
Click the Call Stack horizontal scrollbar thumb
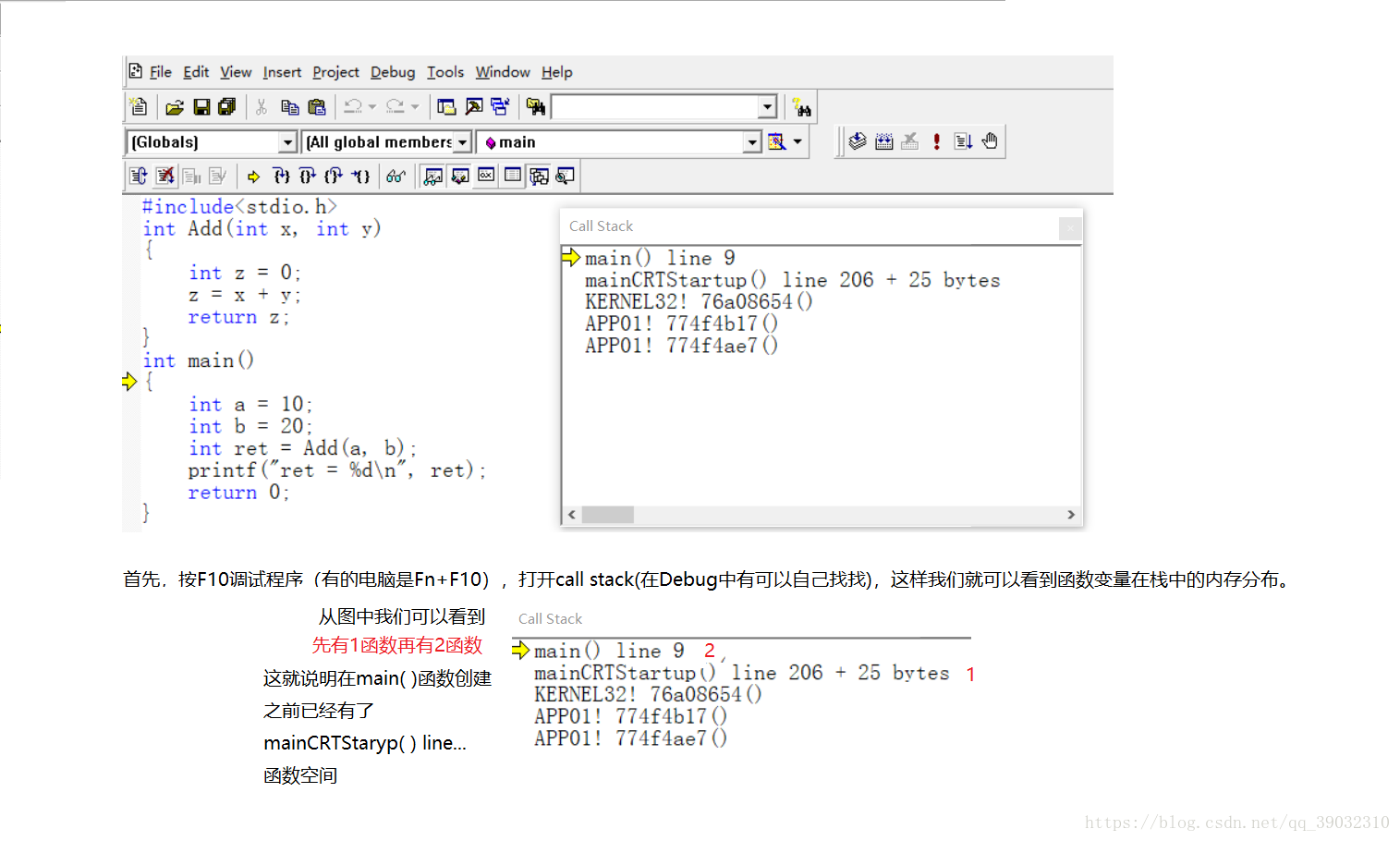[x=607, y=515]
